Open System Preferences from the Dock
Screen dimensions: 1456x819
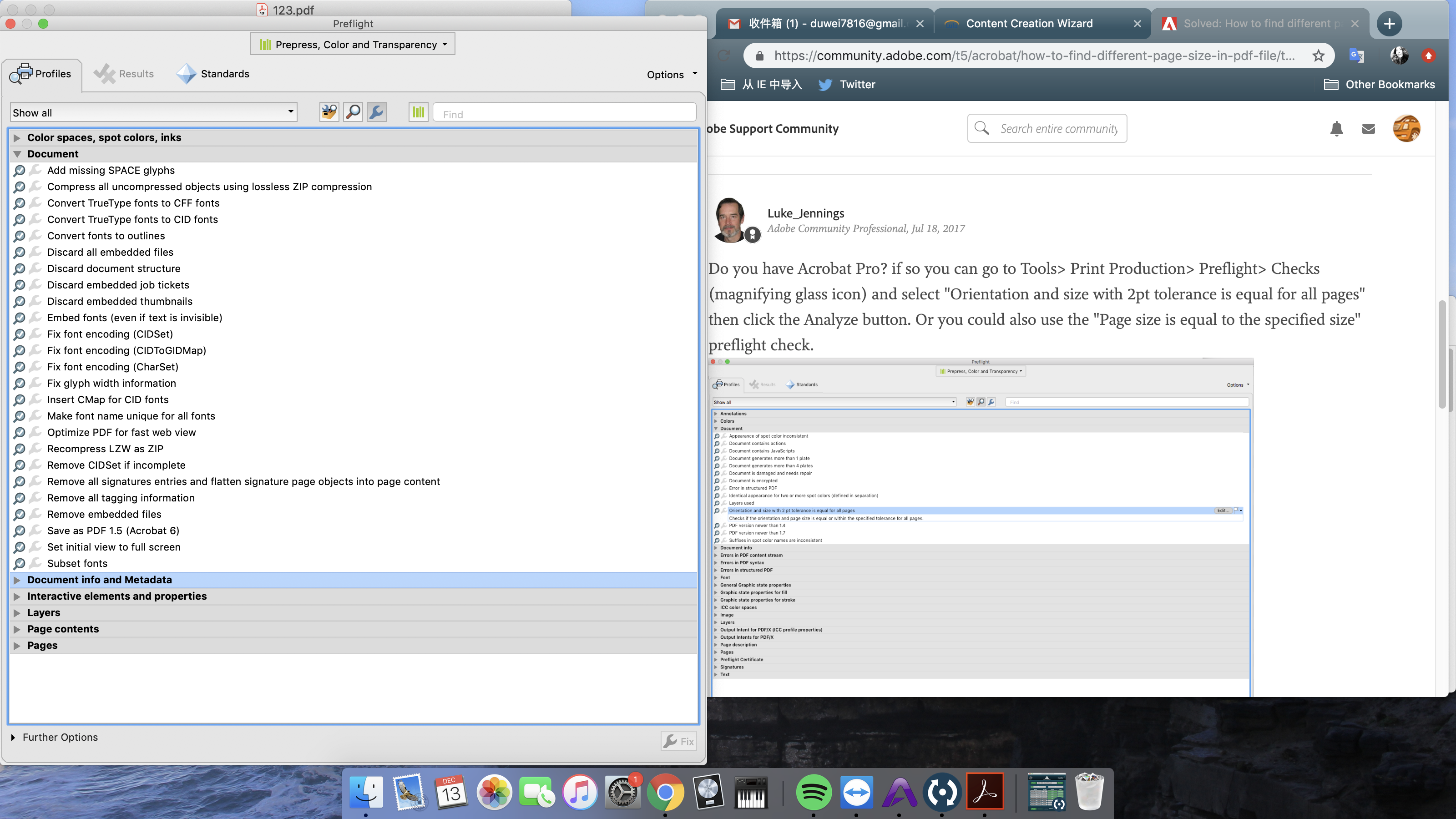point(622,792)
